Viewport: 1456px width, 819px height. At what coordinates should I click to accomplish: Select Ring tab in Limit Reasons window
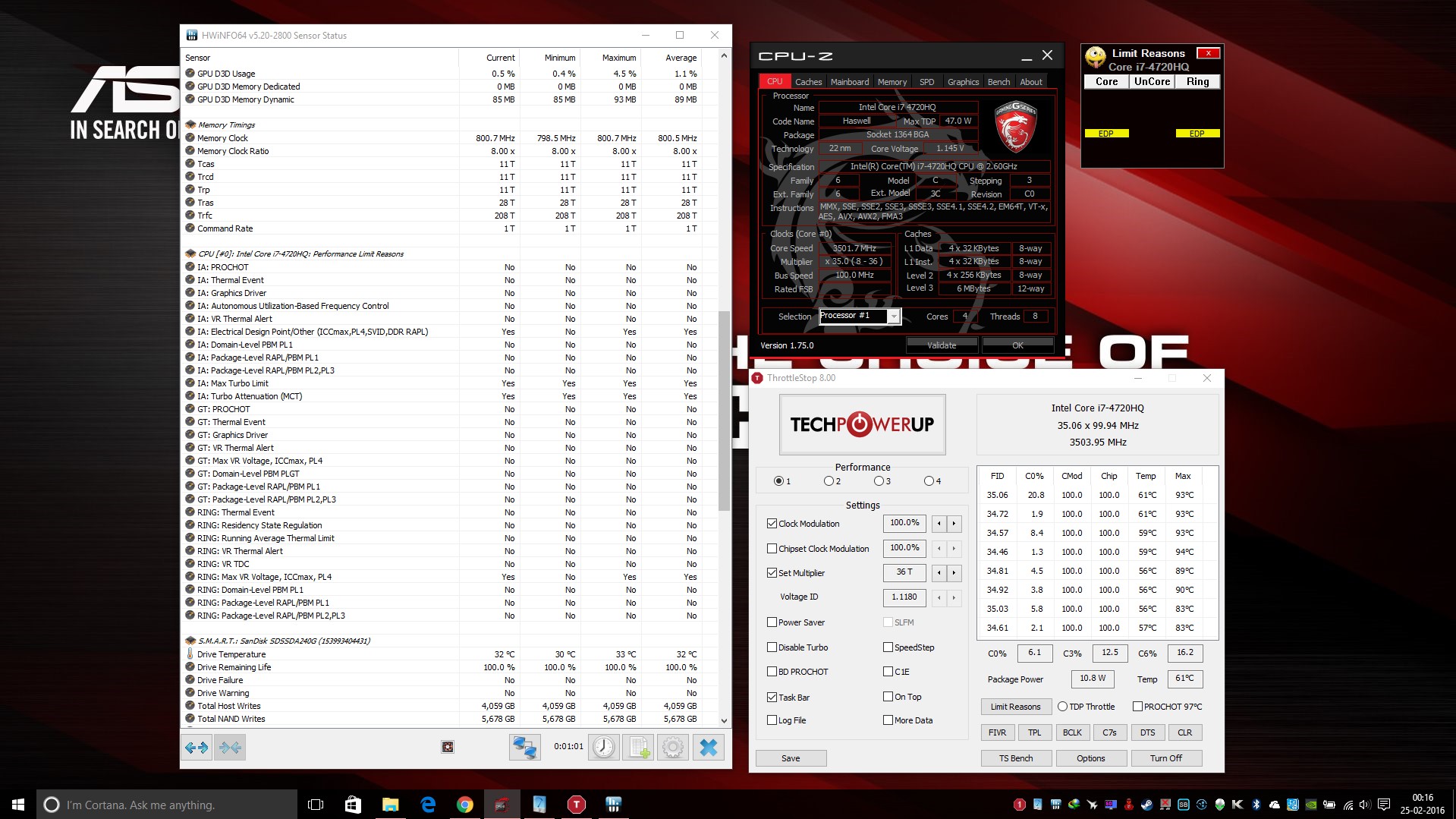[x=1197, y=82]
